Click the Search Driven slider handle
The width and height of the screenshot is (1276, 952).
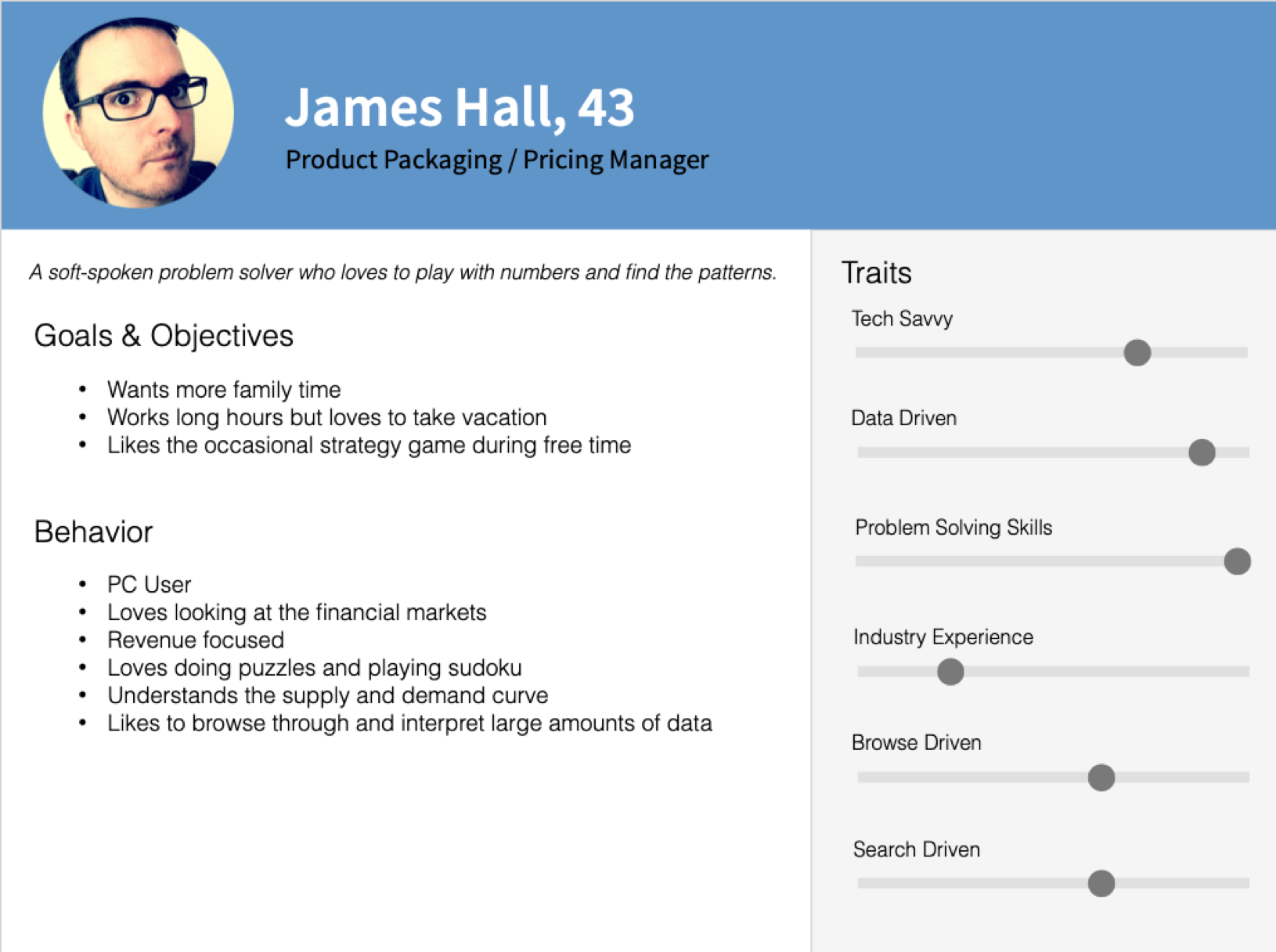1101,883
